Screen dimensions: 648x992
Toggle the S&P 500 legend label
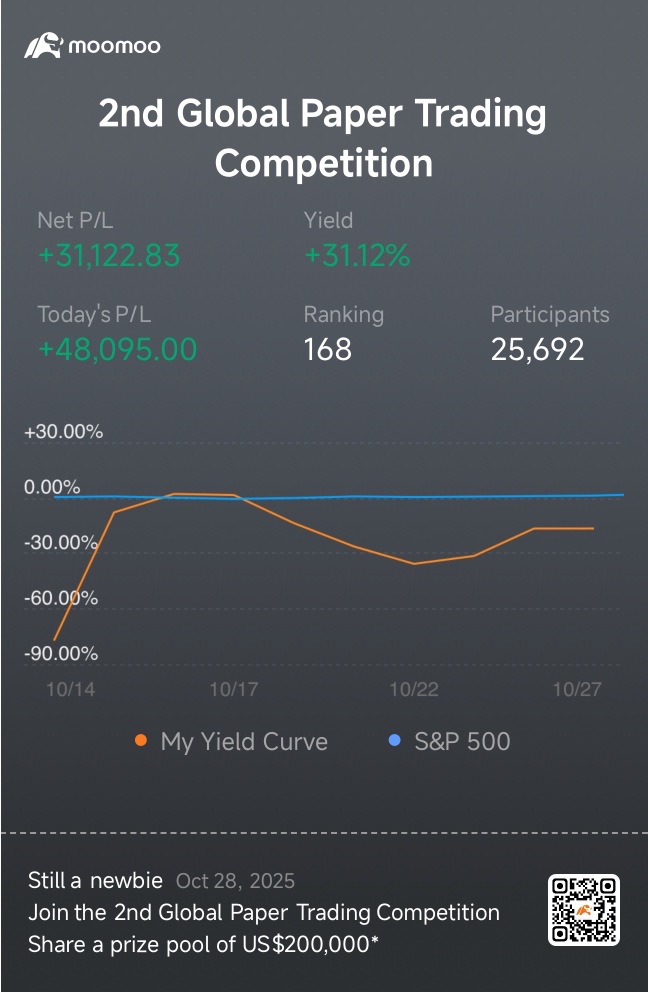(462, 742)
